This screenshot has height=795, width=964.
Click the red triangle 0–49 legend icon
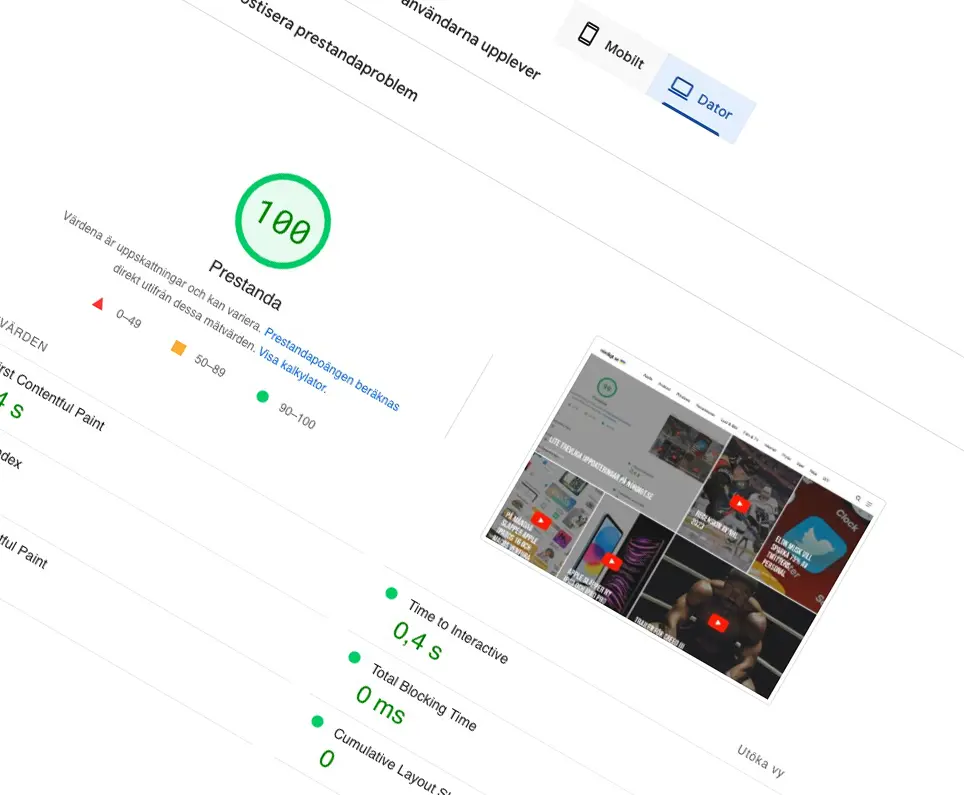(98, 303)
